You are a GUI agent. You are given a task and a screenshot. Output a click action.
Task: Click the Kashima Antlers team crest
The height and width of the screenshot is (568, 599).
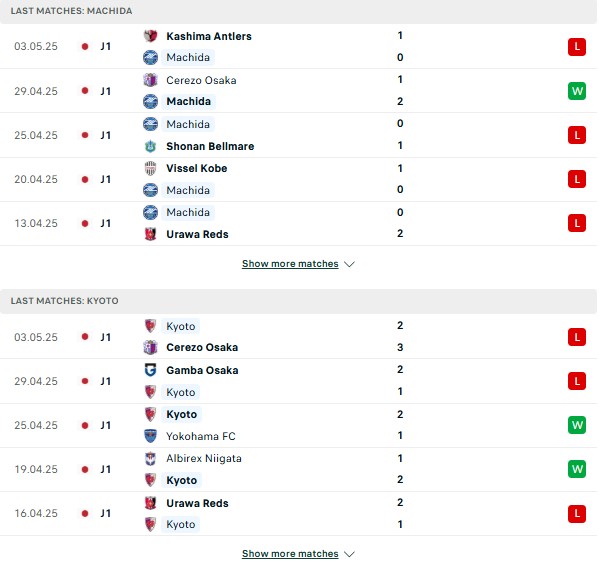click(151, 36)
